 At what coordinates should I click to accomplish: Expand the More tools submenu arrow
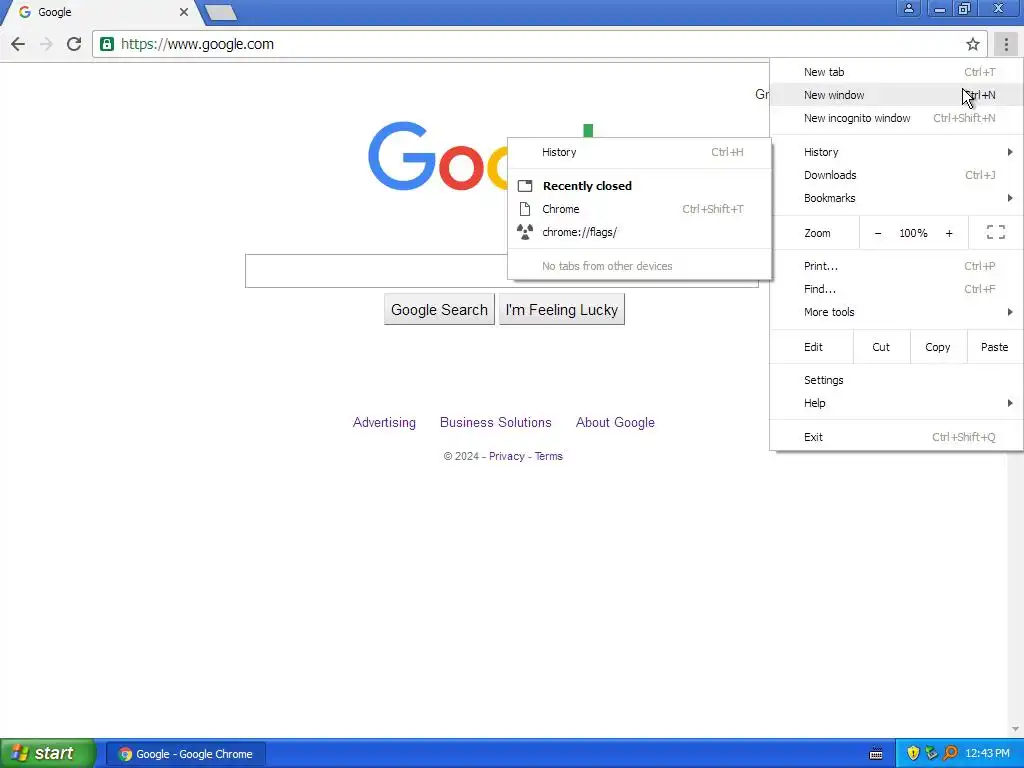[x=1010, y=312]
